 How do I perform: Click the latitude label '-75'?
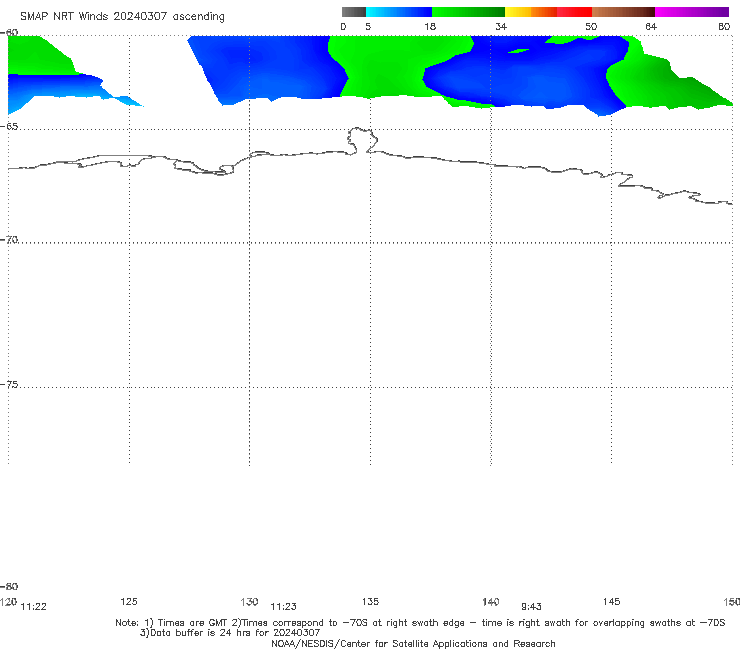[9, 384]
